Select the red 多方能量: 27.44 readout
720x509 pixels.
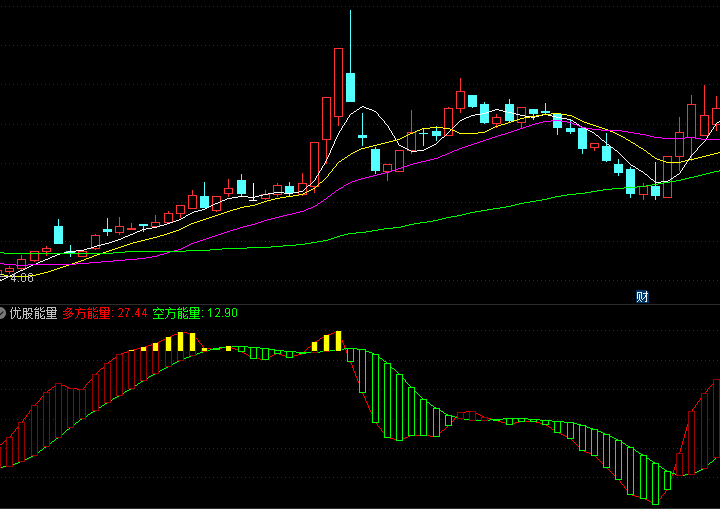(105, 313)
